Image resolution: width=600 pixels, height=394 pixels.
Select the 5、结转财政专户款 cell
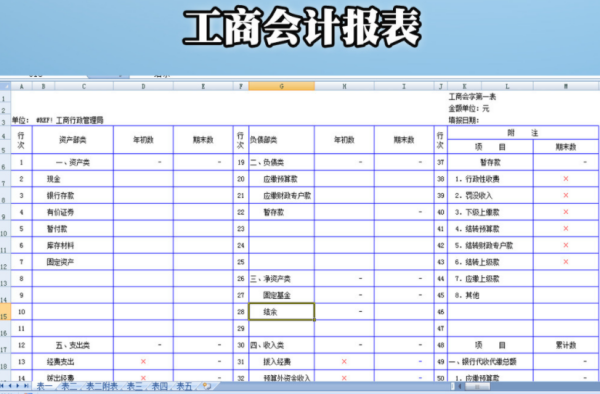pos(490,245)
